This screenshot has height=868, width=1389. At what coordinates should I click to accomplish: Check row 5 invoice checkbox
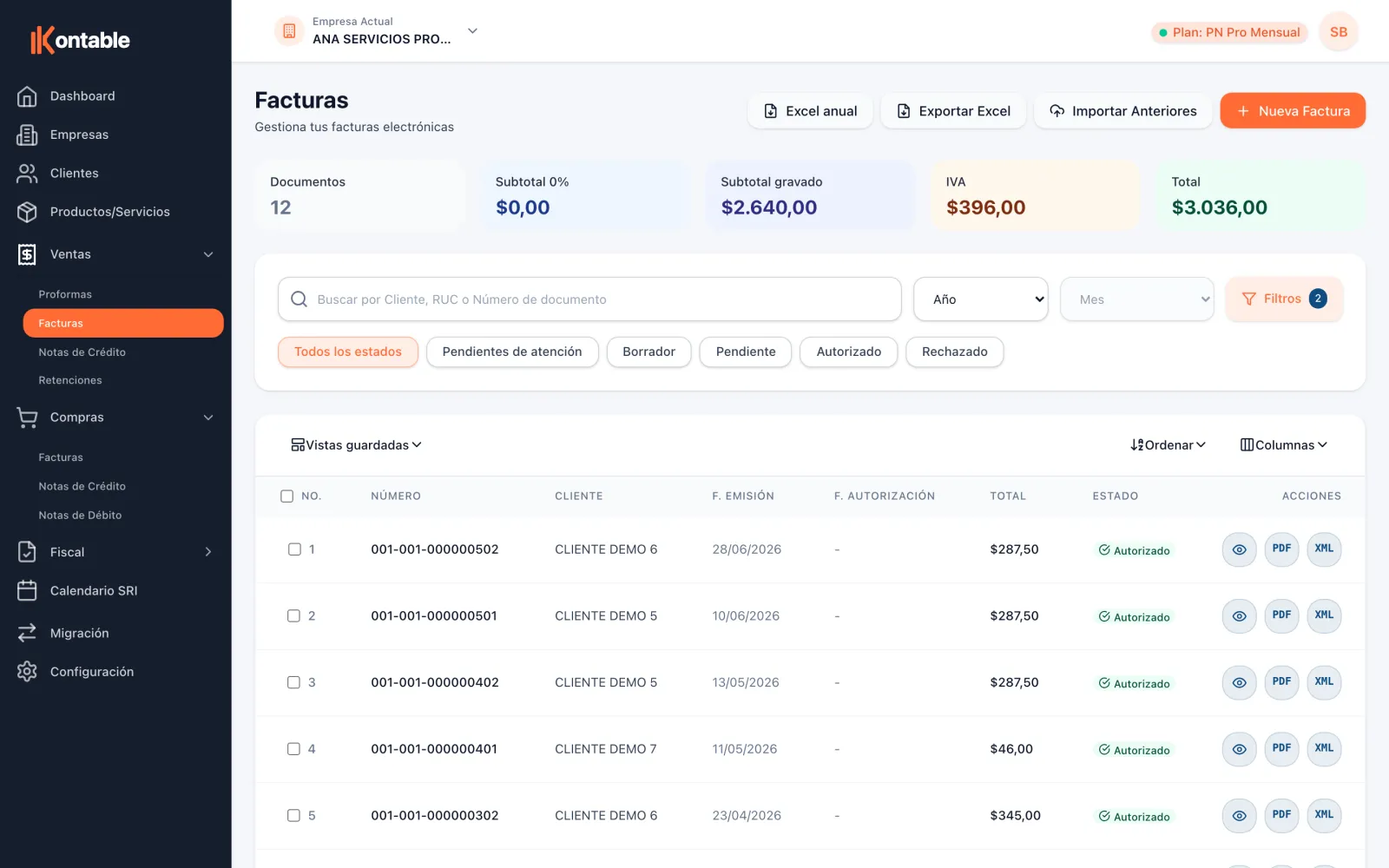[294, 816]
